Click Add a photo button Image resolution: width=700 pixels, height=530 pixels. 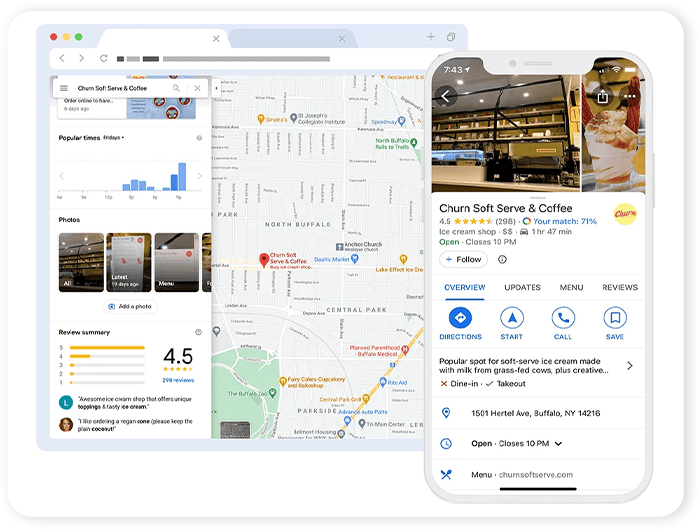click(x=130, y=306)
